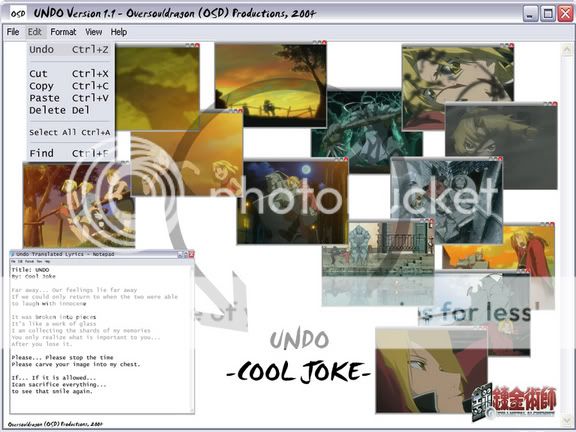Image resolution: width=576 pixels, height=432 pixels.
Task: Click the 'Title: UNDO' line in Notepad
Action: (x=30, y=270)
